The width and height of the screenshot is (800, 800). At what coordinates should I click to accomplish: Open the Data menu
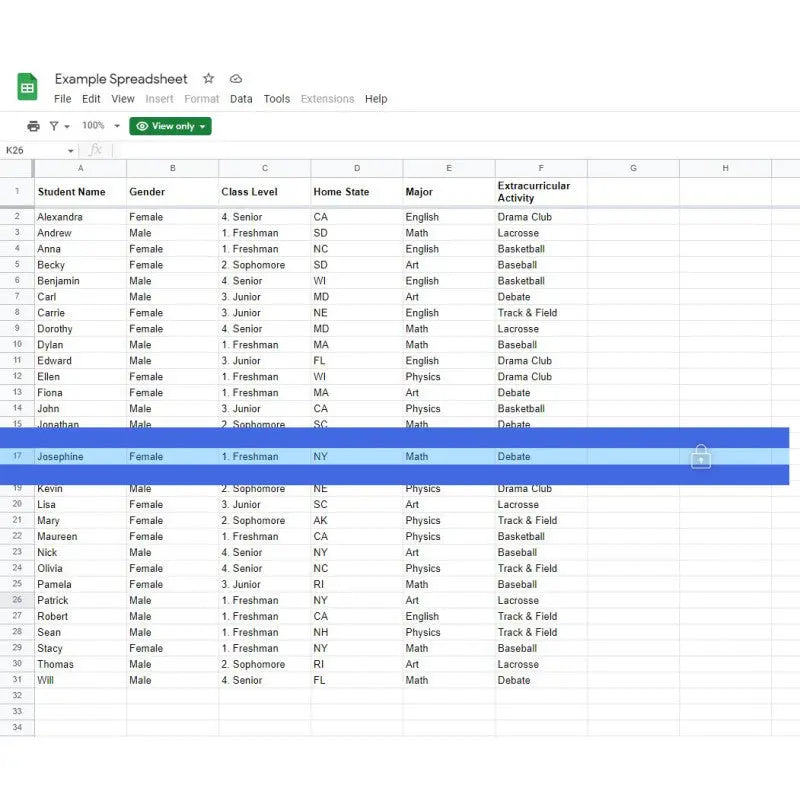[241, 99]
